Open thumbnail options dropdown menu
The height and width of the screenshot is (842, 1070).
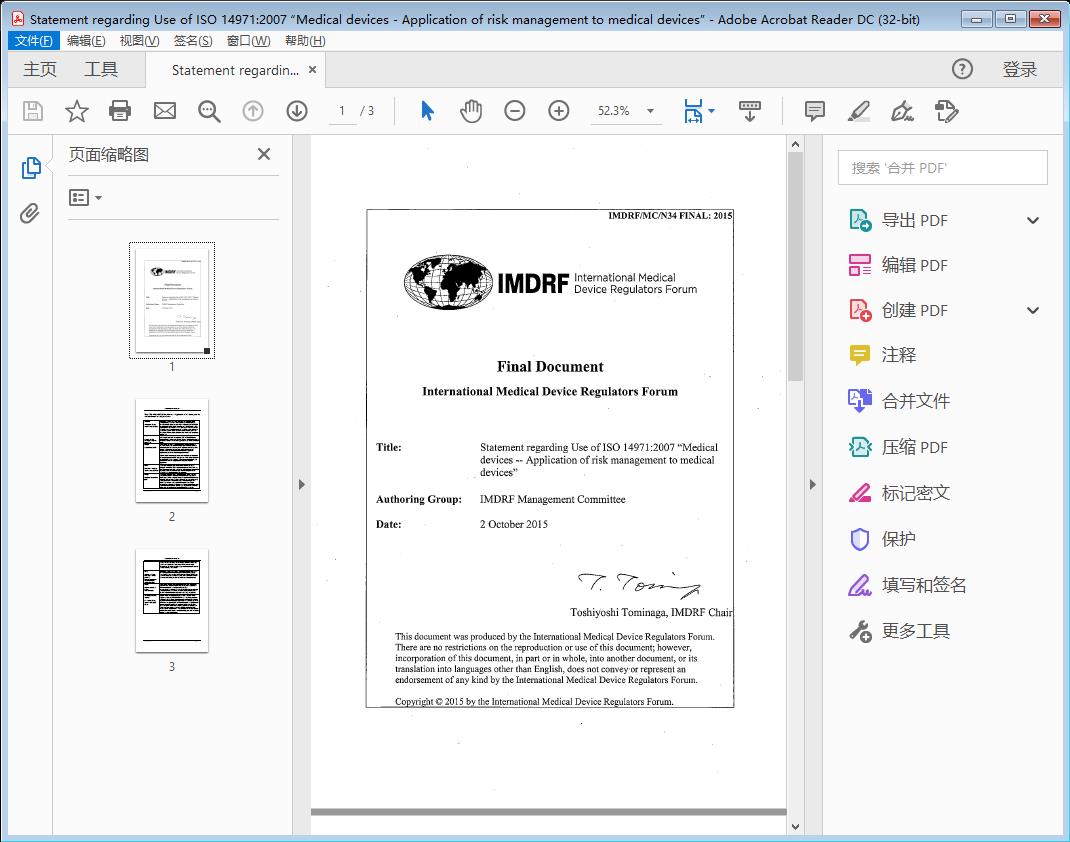pos(85,198)
